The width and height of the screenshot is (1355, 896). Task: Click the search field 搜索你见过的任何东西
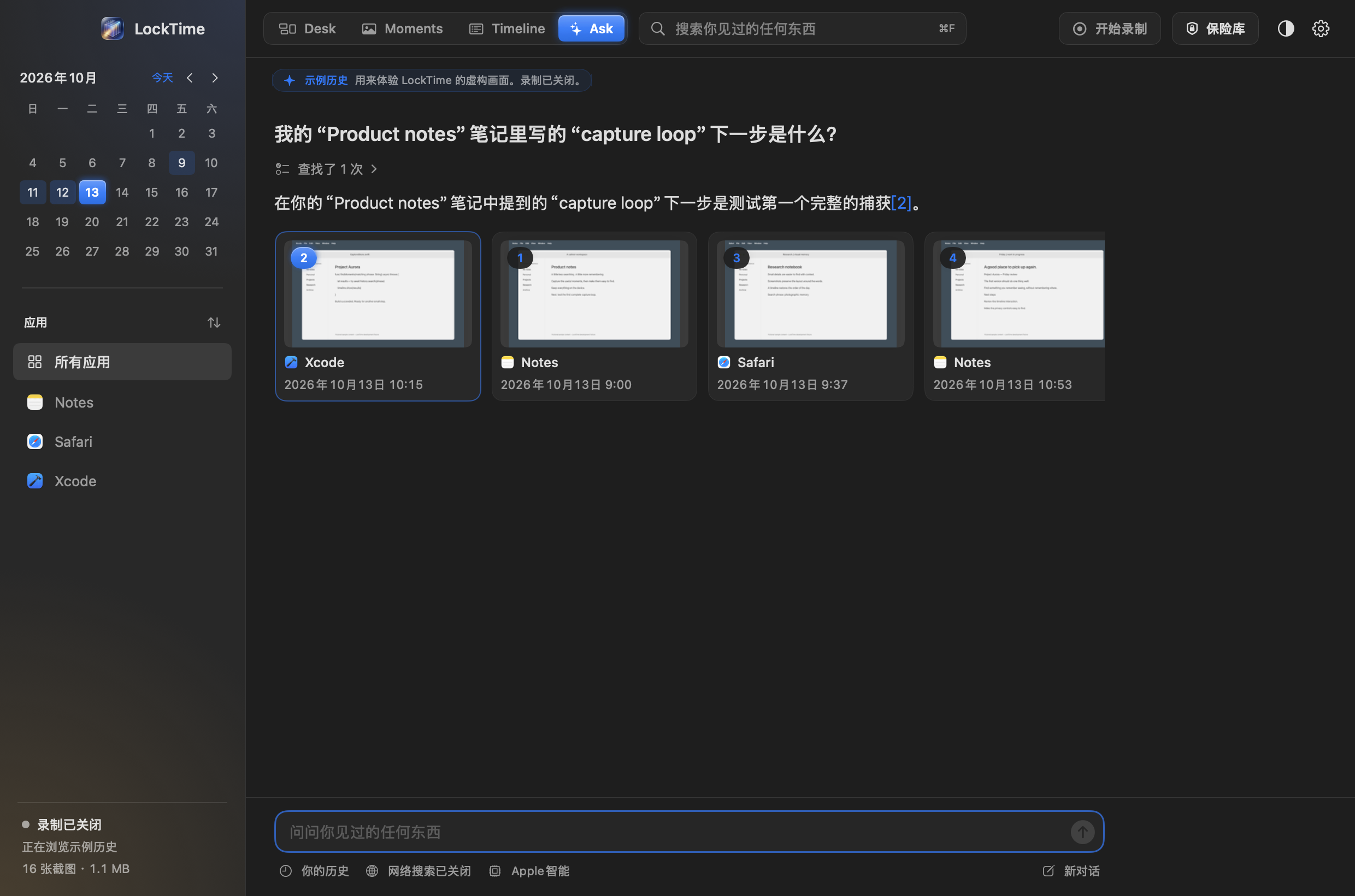(x=803, y=28)
